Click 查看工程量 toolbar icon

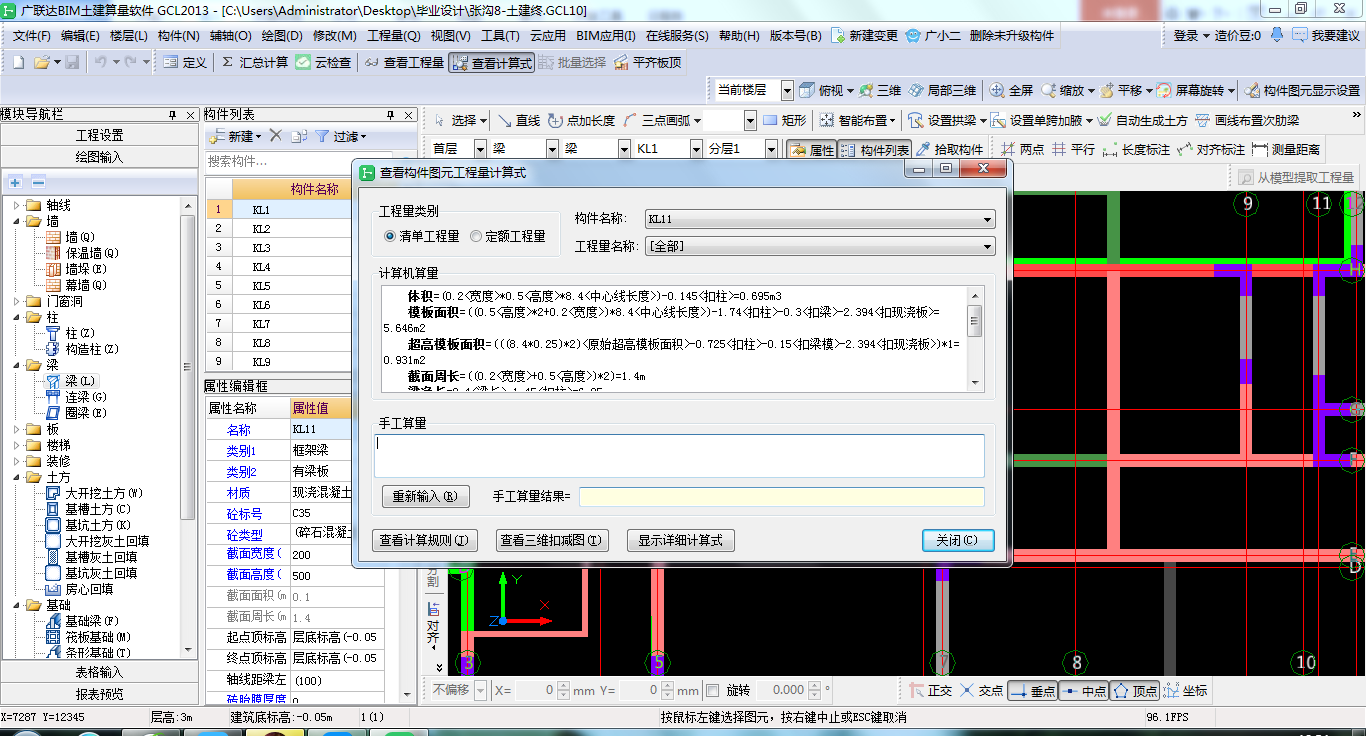coord(372,62)
